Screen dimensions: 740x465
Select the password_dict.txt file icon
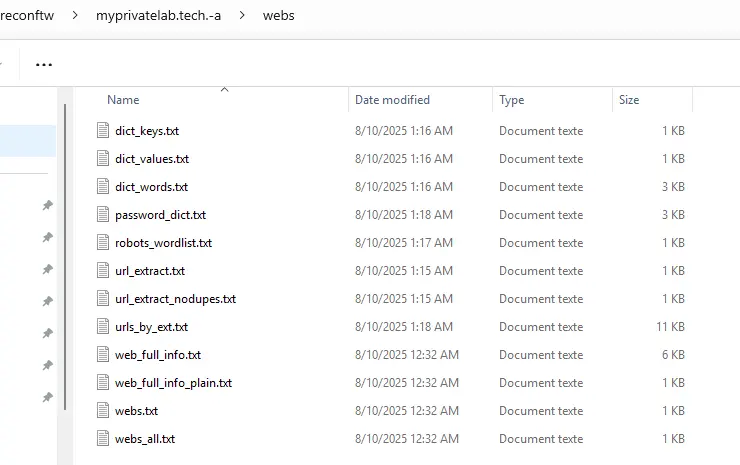[x=102, y=215]
